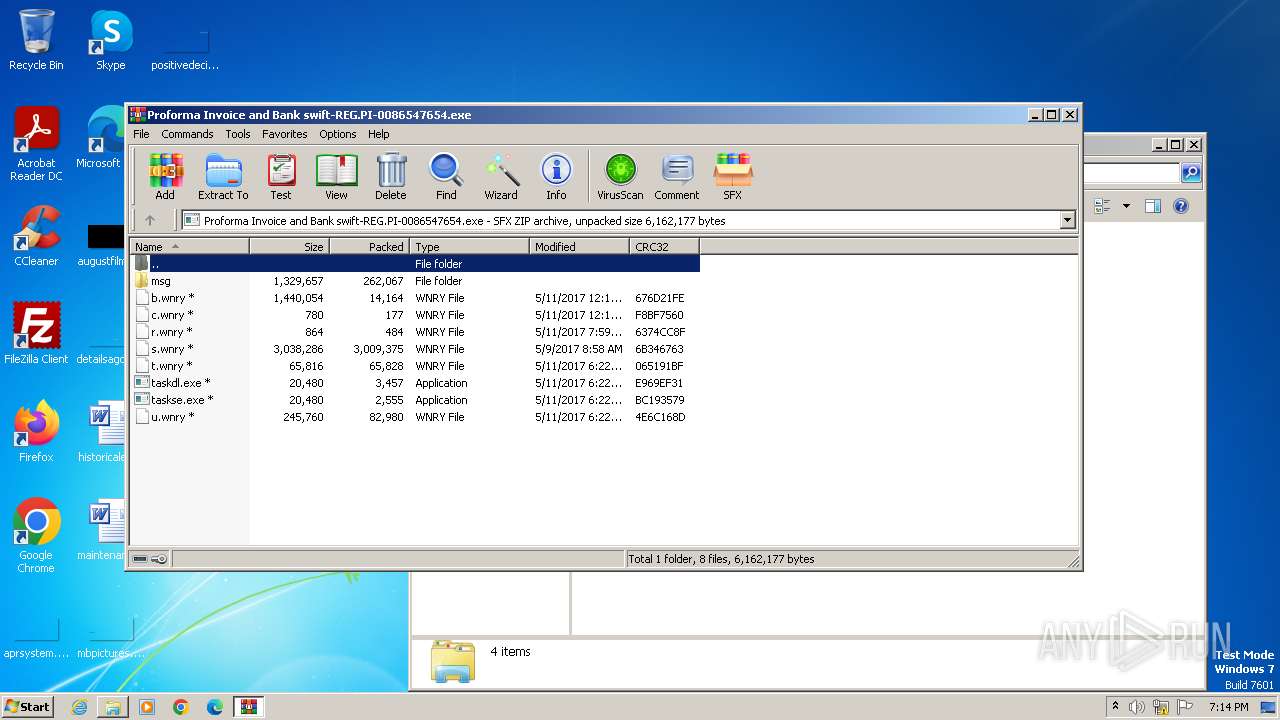
Task: Open Internet Explorer from the taskbar
Action: click(79, 707)
